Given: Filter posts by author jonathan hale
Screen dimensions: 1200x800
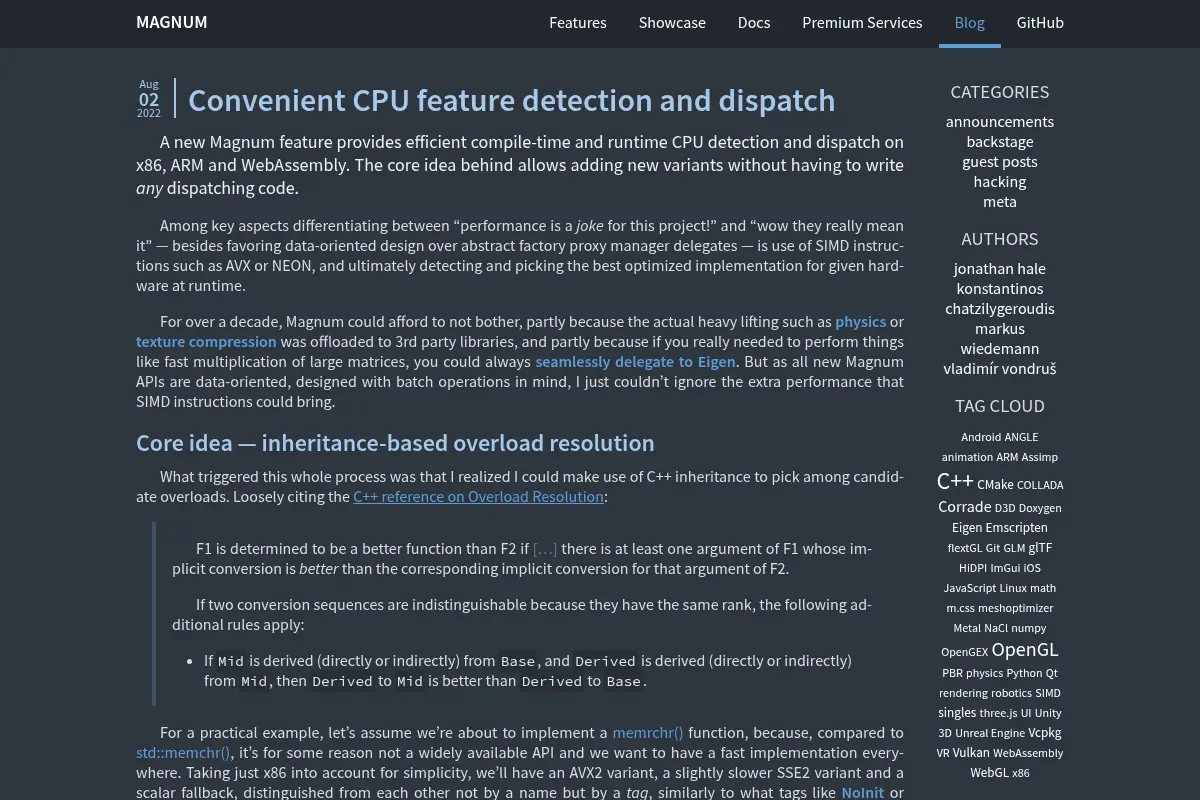Looking at the screenshot, I should 1000,269.
